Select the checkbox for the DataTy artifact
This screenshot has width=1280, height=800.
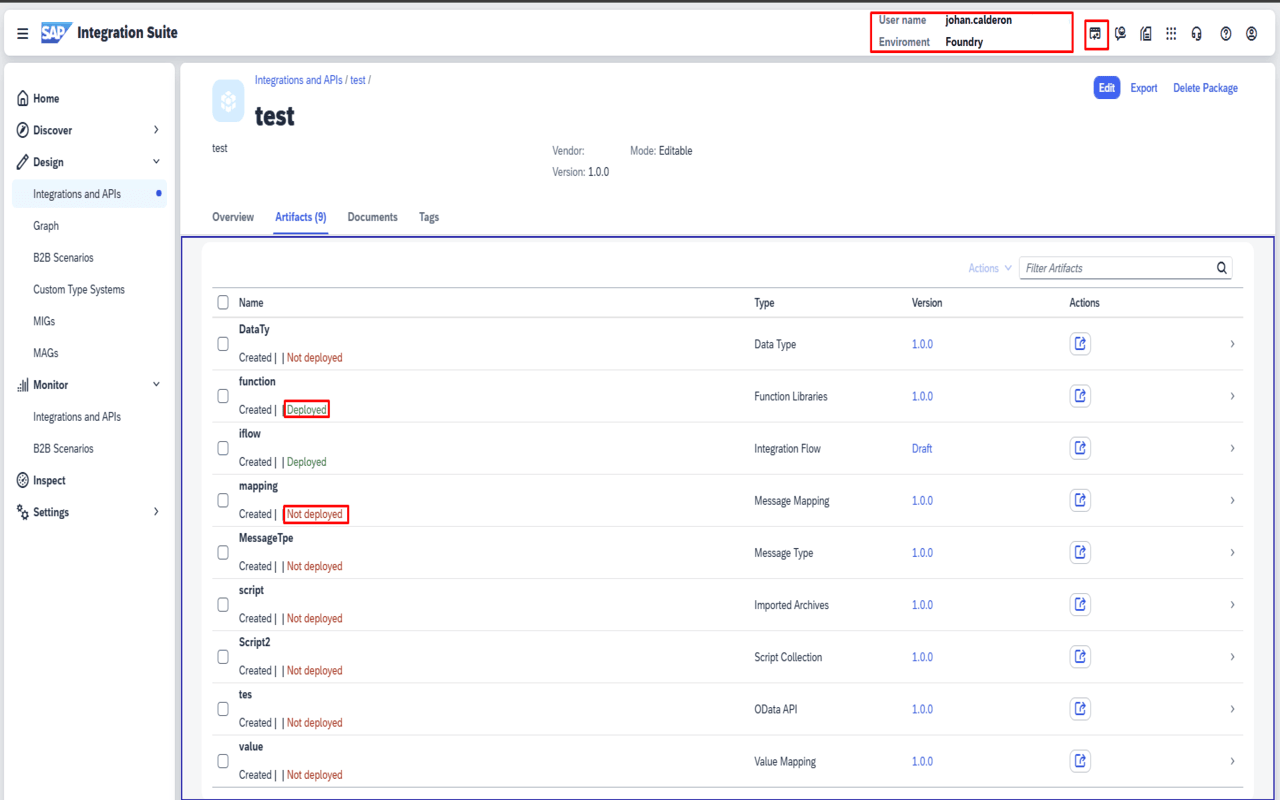pos(222,343)
